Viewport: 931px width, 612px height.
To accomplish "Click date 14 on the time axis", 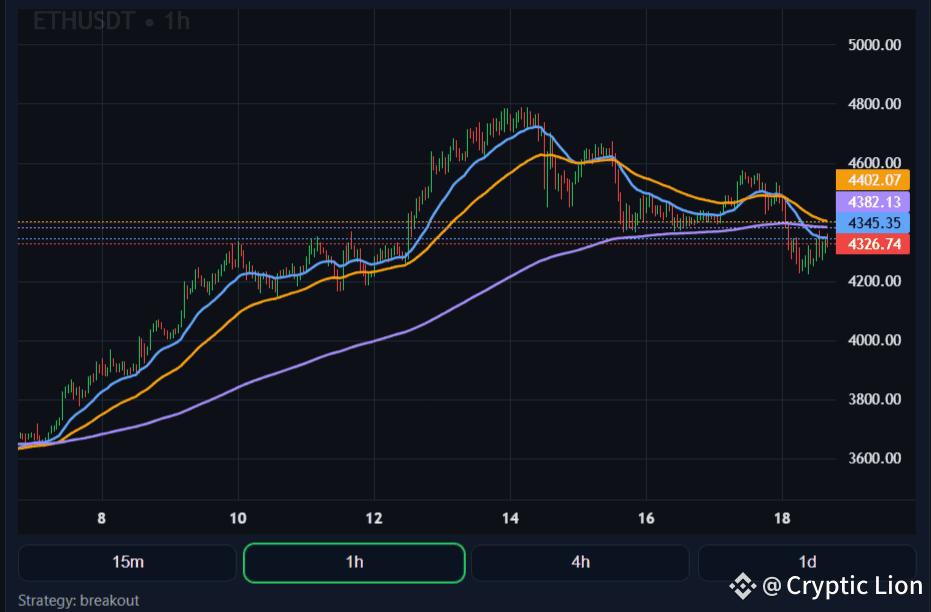I will click(x=510, y=518).
